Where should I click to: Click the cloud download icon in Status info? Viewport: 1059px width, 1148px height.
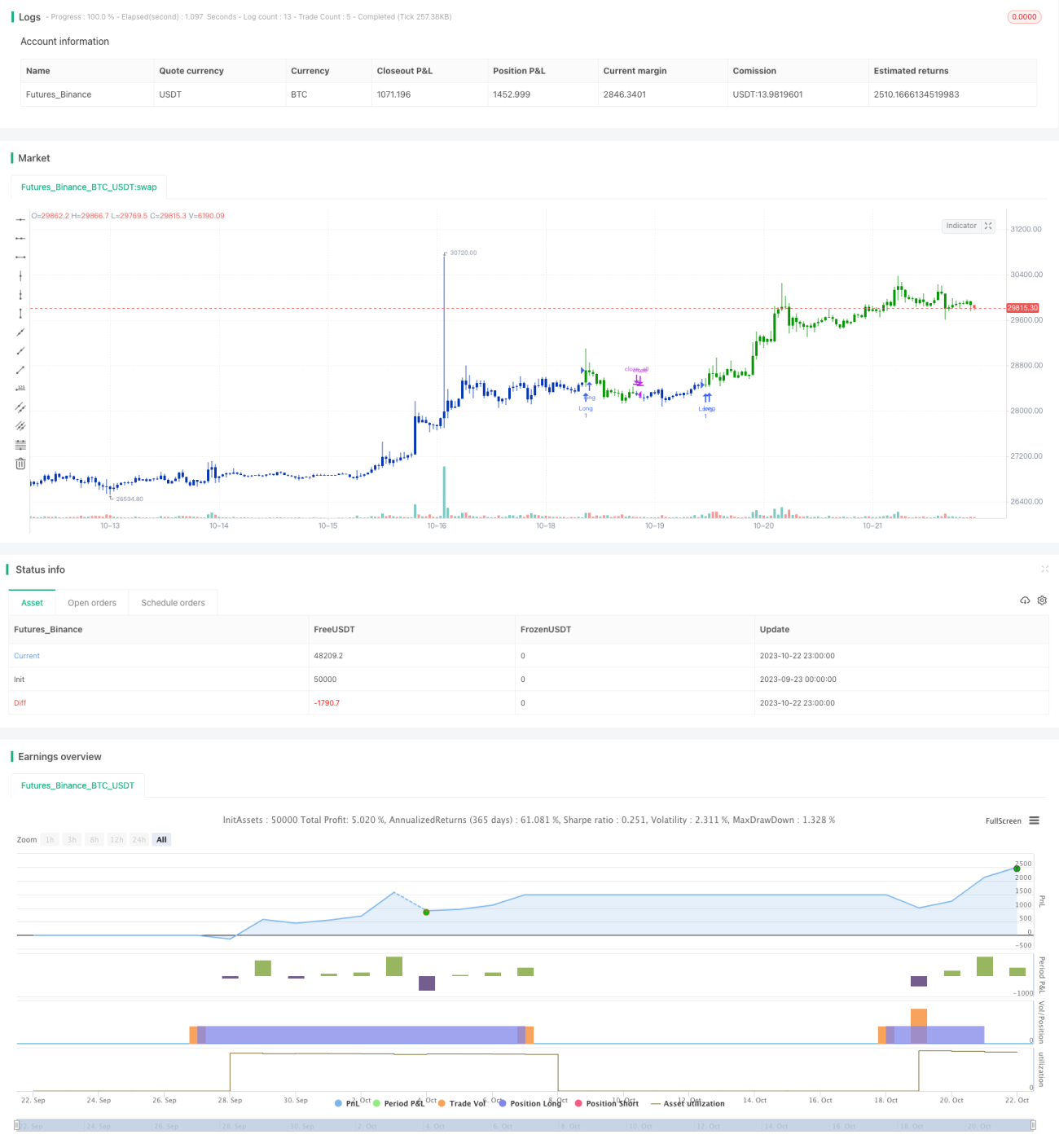pos(1025,600)
